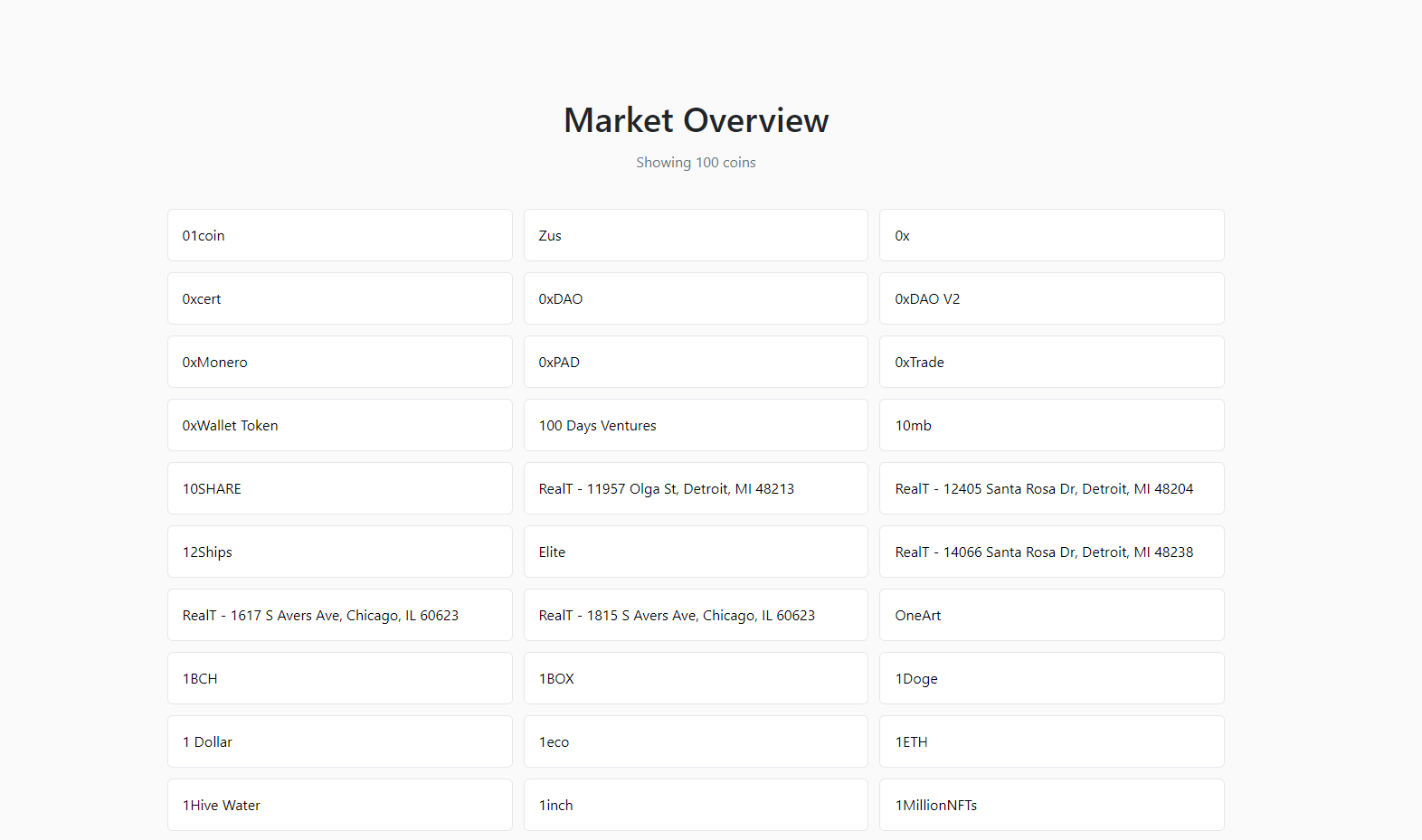Select the 1Hive Water card
The width and height of the screenshot is (1422, 840).
coord(340,805)
